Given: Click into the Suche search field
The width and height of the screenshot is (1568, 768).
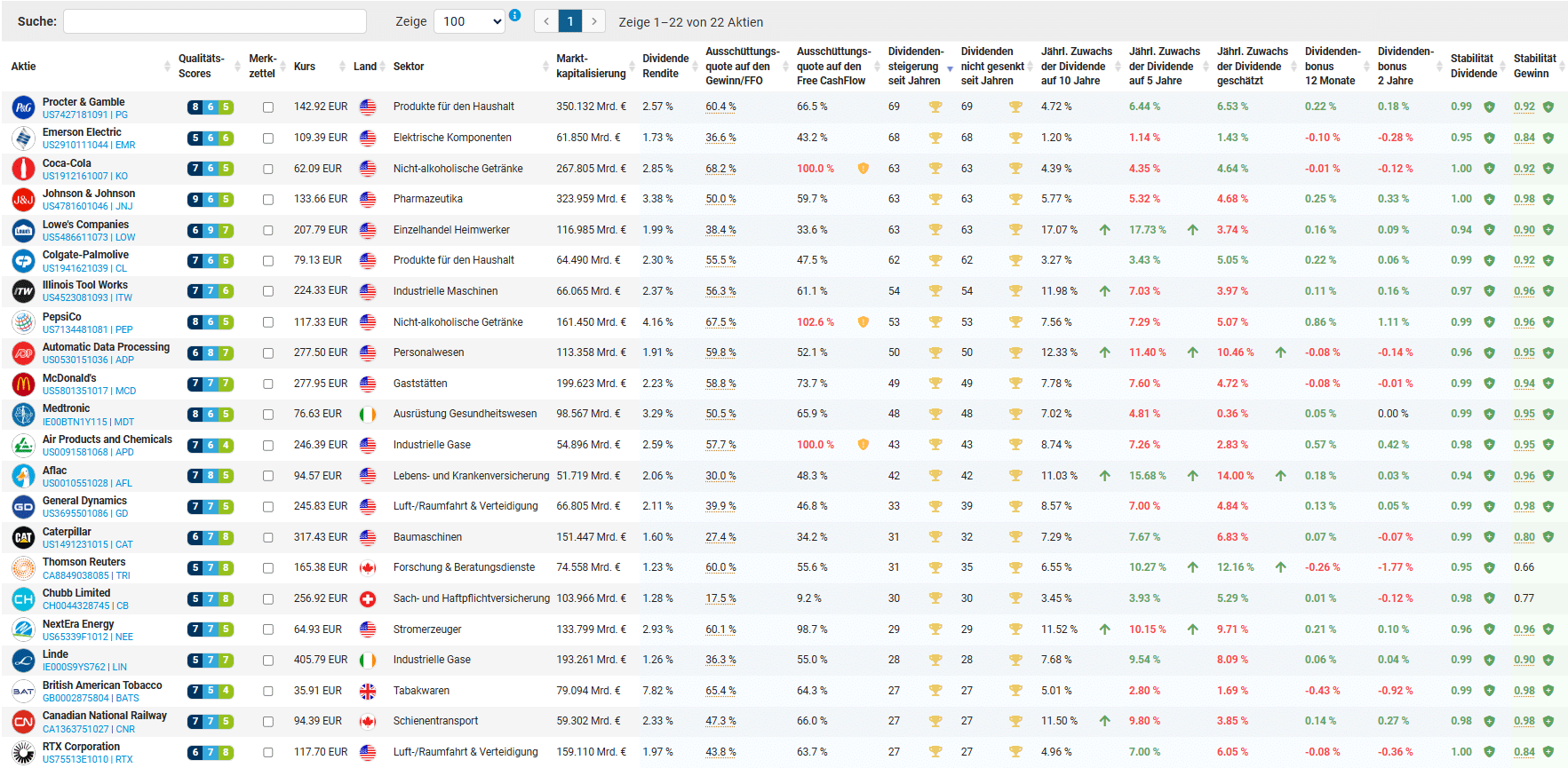Looking at the screenshot, I should pos(215,21).
